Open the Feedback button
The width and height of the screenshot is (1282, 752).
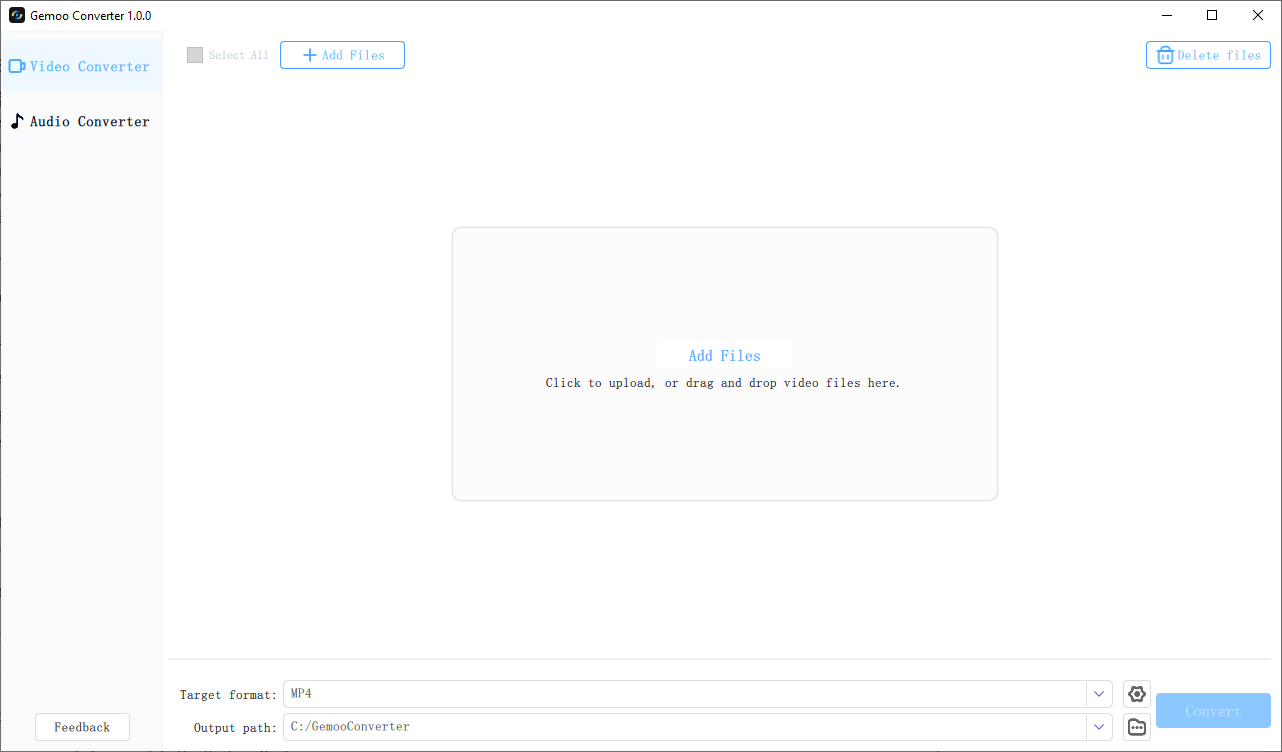(x=82, y=727)
